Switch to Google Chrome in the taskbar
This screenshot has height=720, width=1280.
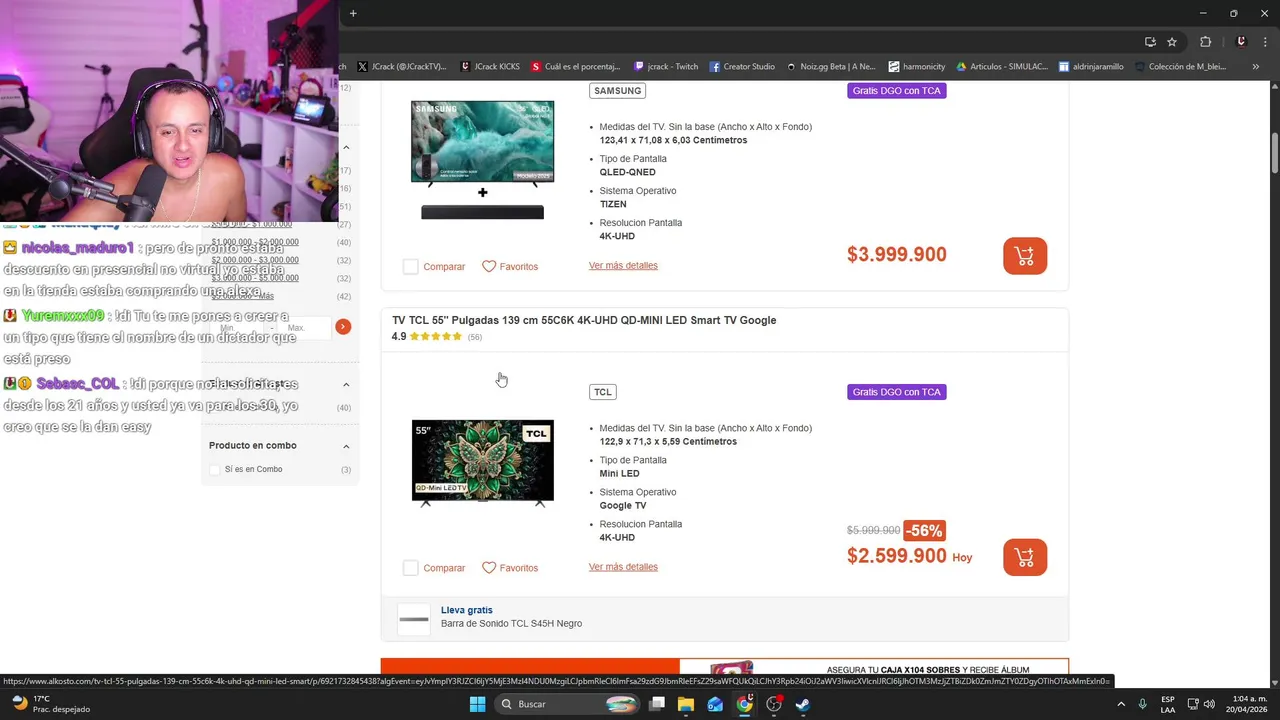[745, 704]
